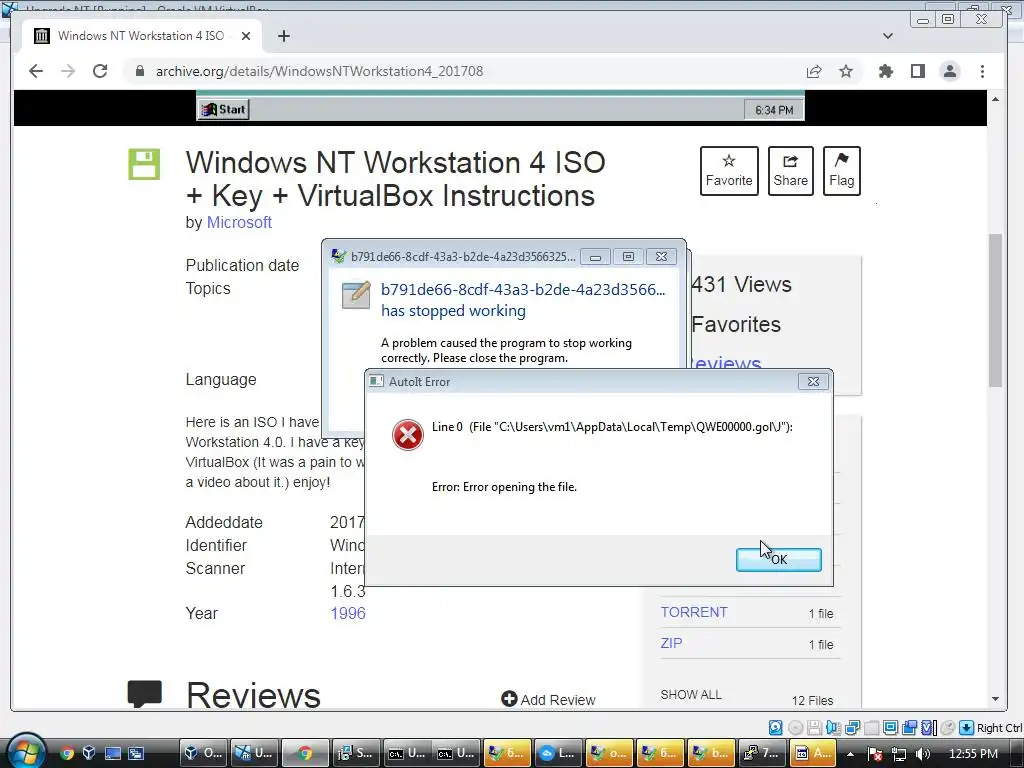Click the Start button in preview image
The width and height of the screenshot is (1024, 768).
tap(223, 110)
